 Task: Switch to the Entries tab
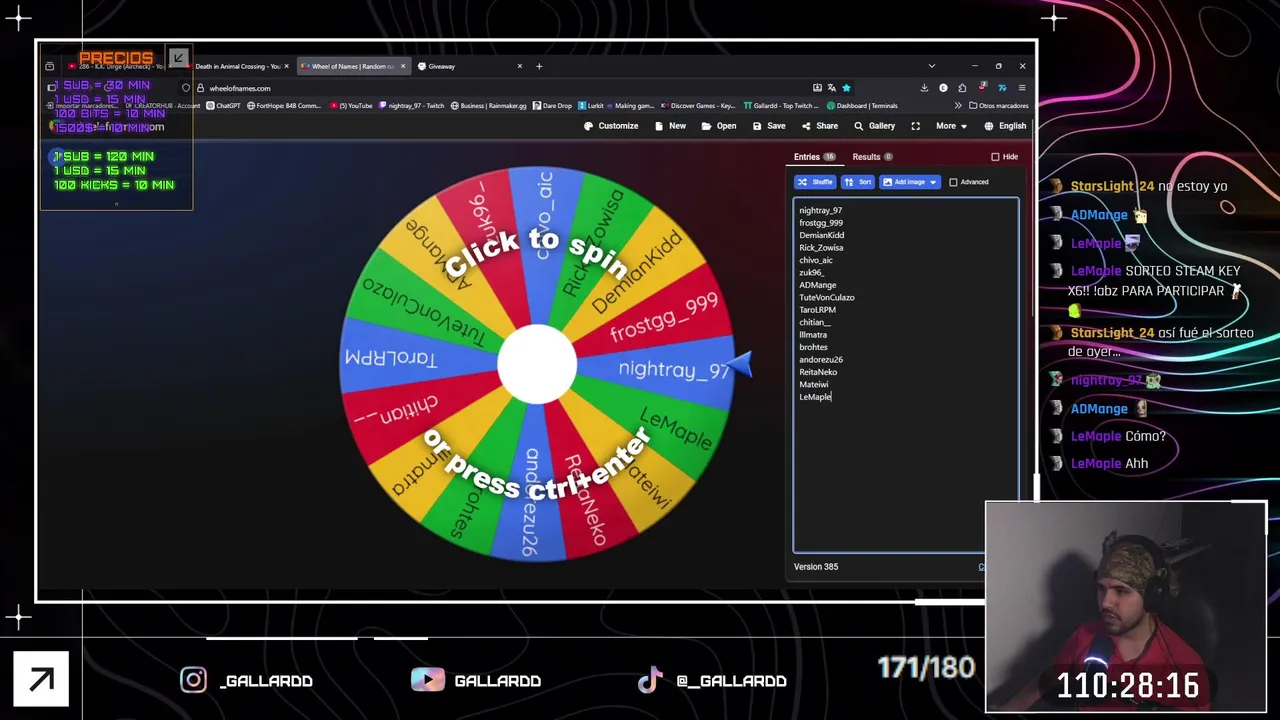pyautogui.click(x=814, y=157)
